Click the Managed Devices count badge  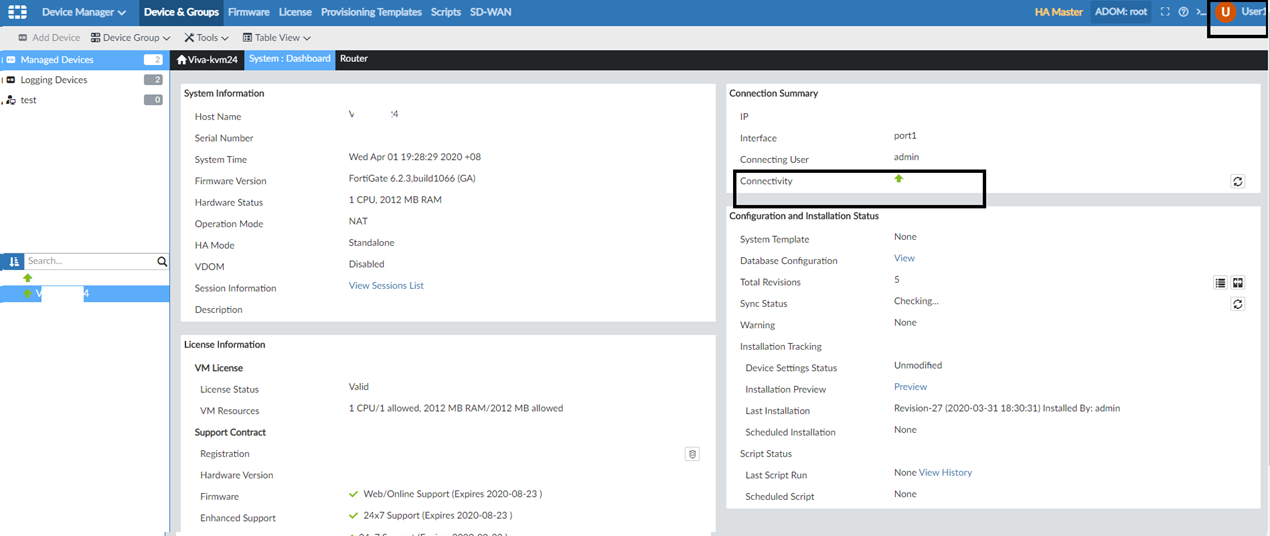point(153,60)
